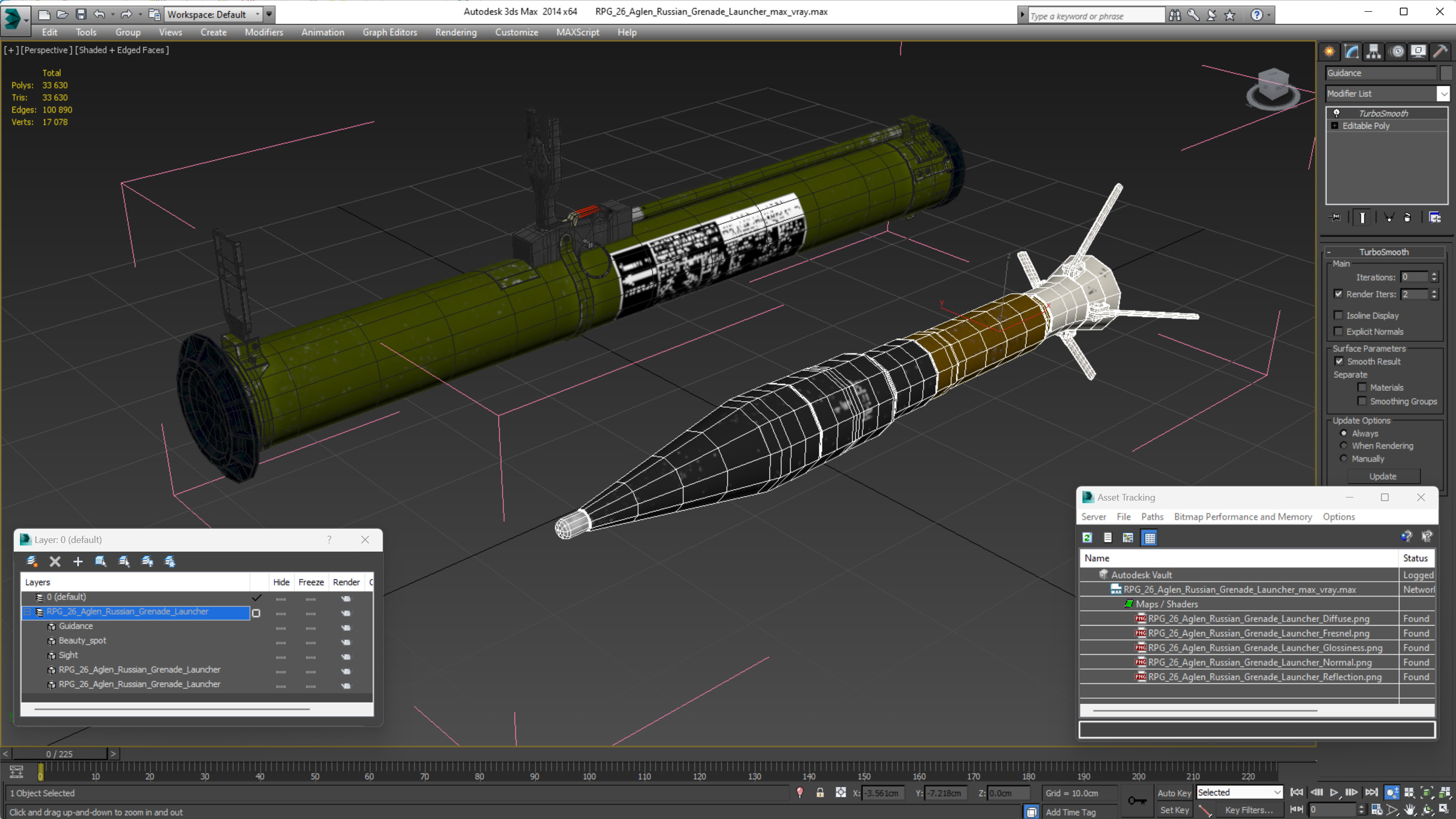Click Refresh icon in Asset Tracking toolbar
The image size is (1456, 819).
click(x=1087, y=537)
